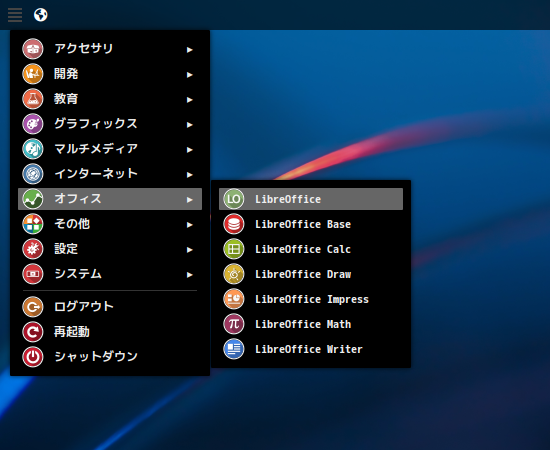Image resolution: width=550 pixels, height=450 pixels.
Task: Launch LibreOffice Impress from the submenu
Action: pyautogui.click(x=311, y=299)
